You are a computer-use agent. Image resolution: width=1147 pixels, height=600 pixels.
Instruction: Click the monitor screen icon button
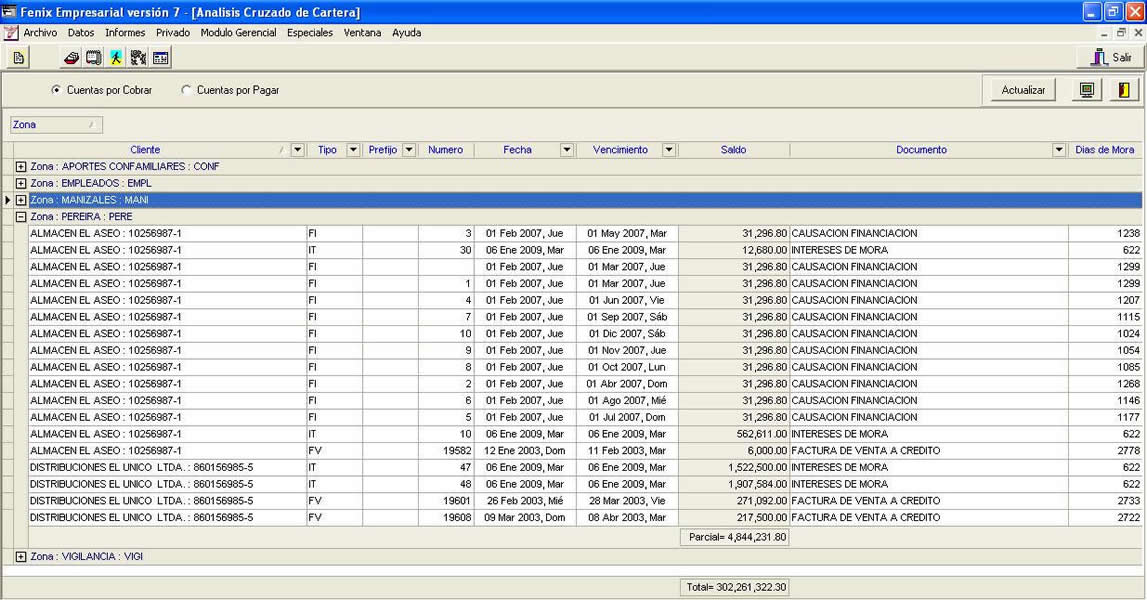coord(1087,90)
